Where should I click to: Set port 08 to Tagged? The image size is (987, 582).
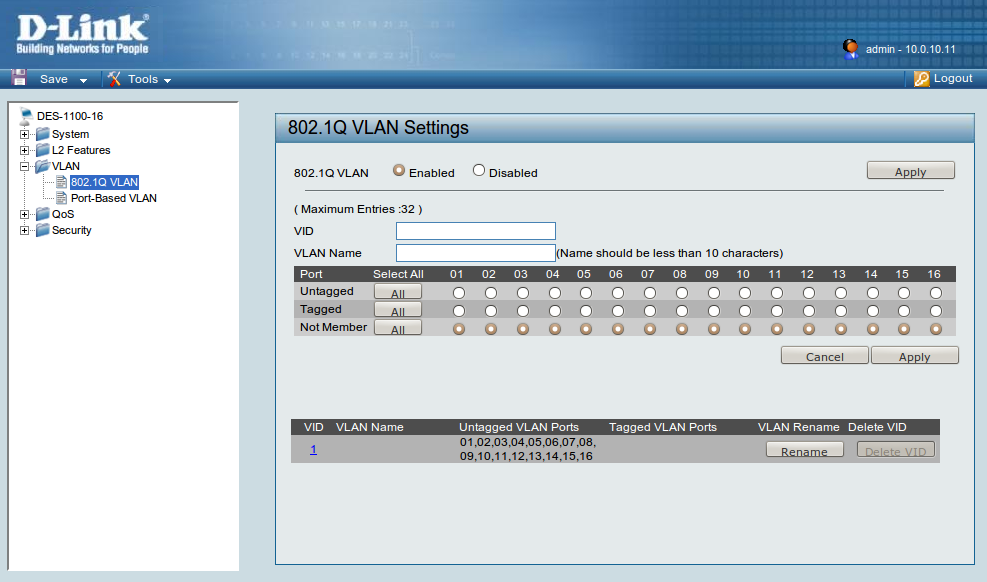pyautogui.click(x=682, y=311)
